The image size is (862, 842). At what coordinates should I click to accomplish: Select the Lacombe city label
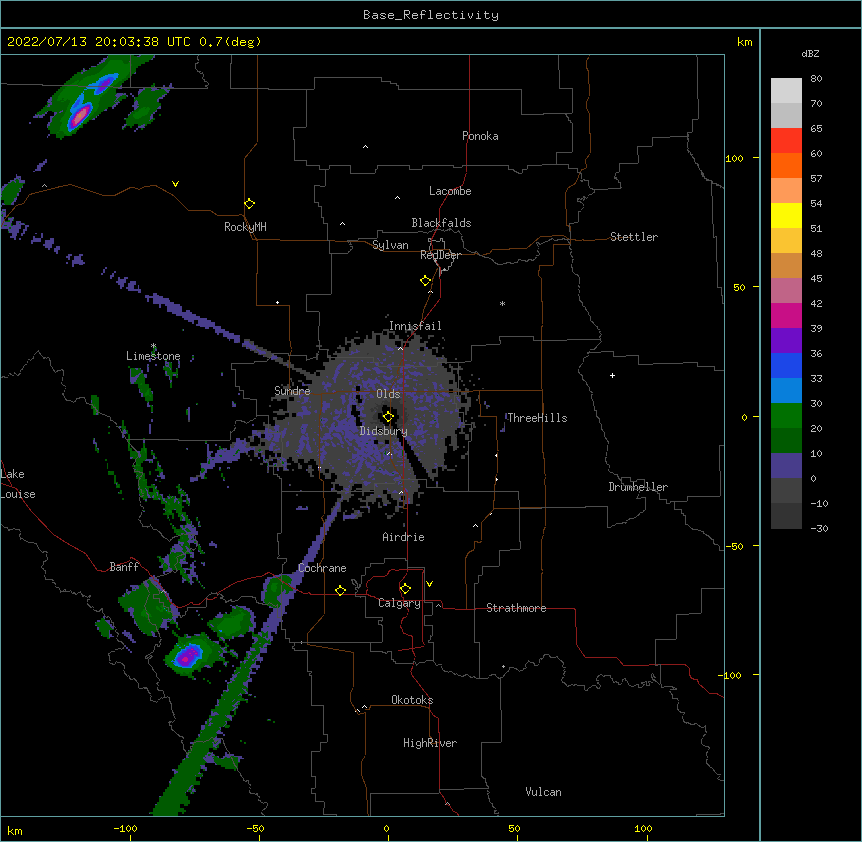[x=450, y=191]
